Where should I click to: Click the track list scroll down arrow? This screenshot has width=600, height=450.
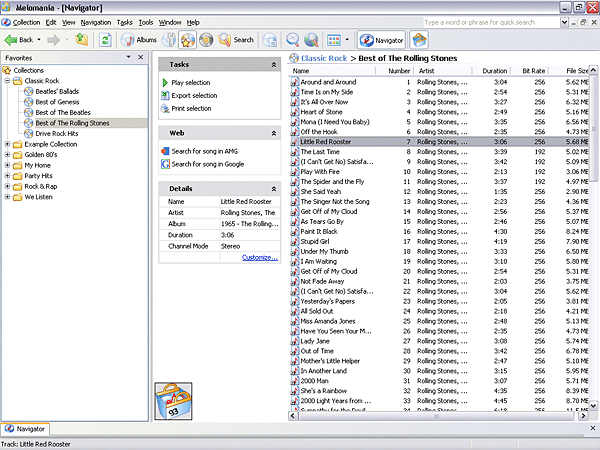pos(593,405)
